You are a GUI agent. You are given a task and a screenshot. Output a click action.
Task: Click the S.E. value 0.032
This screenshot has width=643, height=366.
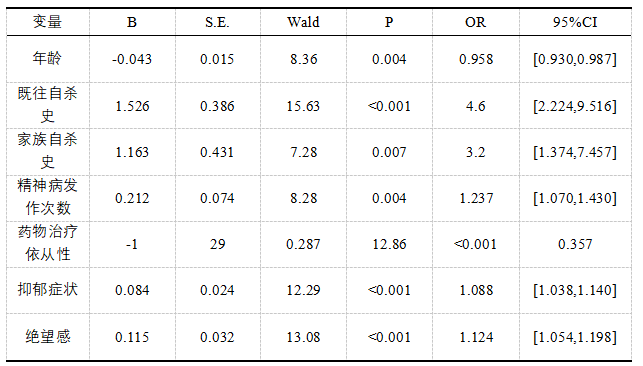pyautogui.click(x=217, y=337)
